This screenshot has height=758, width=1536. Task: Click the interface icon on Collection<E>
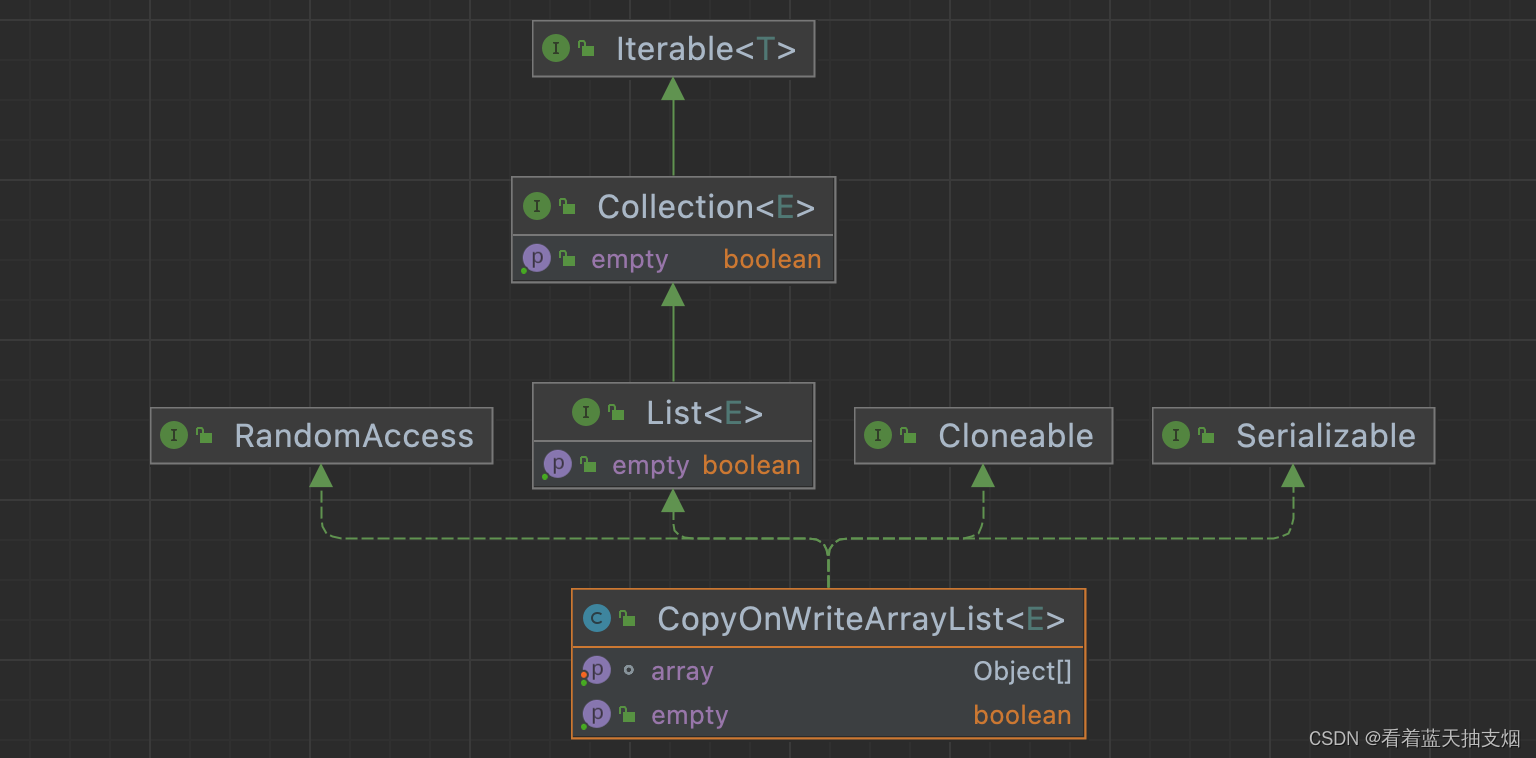pos(537,207)
